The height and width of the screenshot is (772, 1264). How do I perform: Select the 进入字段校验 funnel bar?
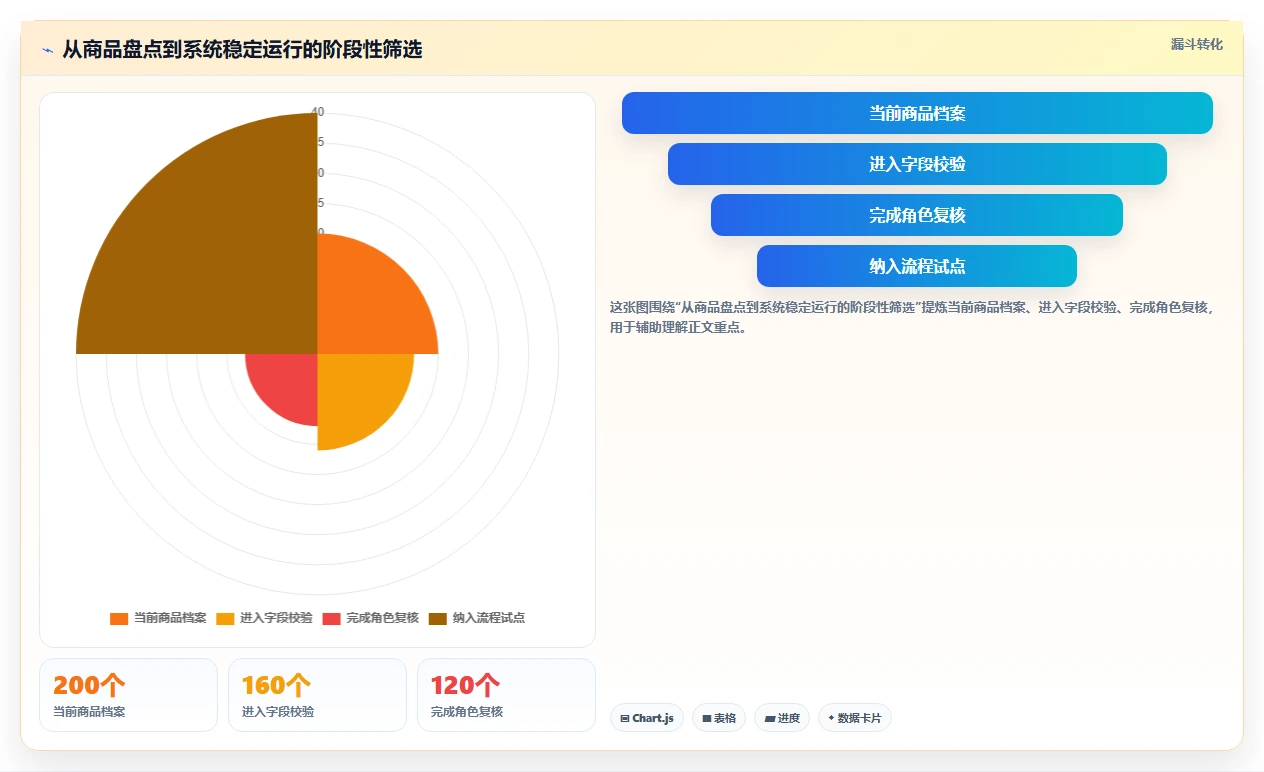(917, 164)
